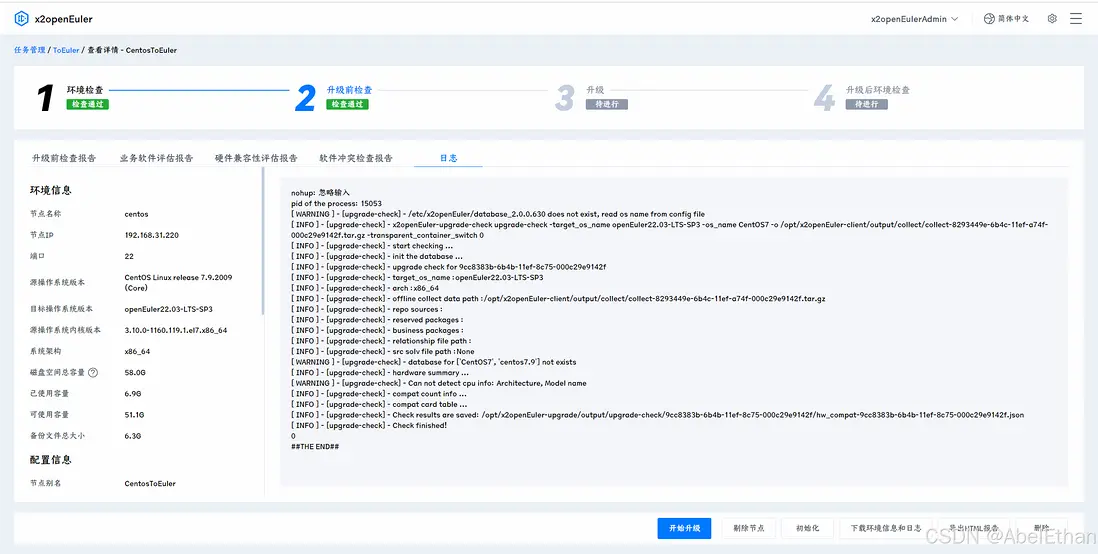Image resolution: width=1098 pixels, height=554 pixels.
Task: Click 下载环境信息和日志 button
Action: [x=886, y=528]
